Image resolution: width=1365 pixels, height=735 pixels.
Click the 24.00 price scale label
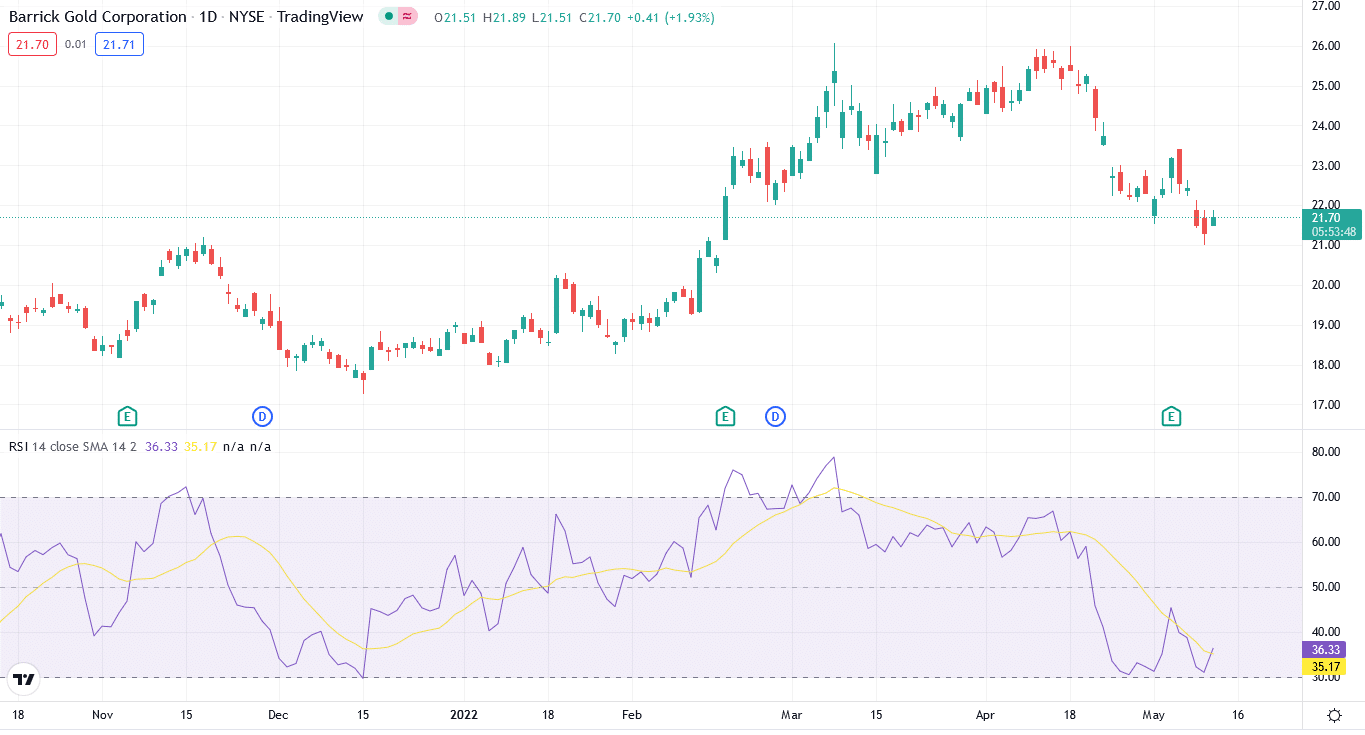[x=1326, y=126]
